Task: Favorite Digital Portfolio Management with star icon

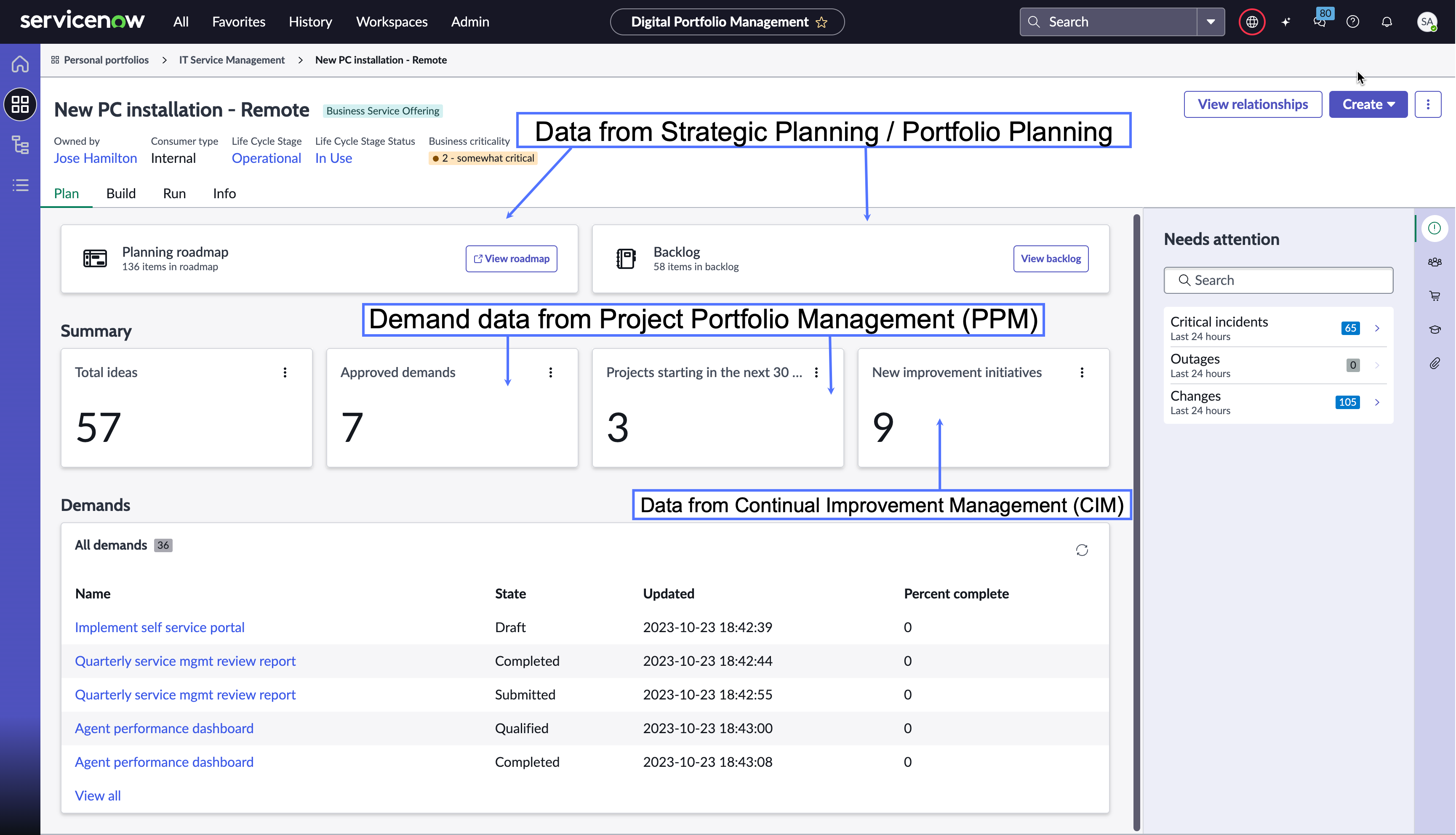Action: click(821, 22)
